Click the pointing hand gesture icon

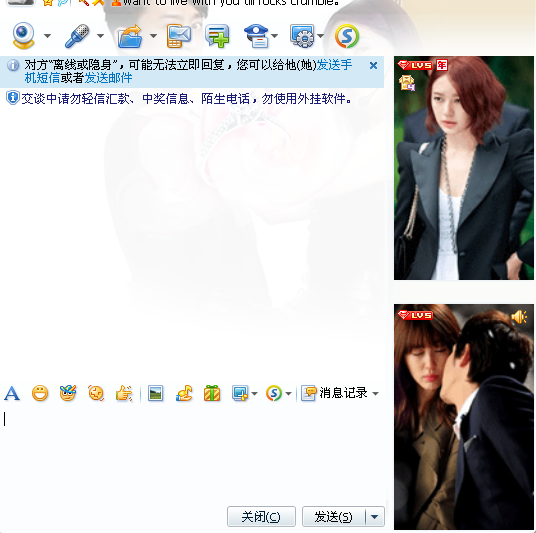click(124, 393)
